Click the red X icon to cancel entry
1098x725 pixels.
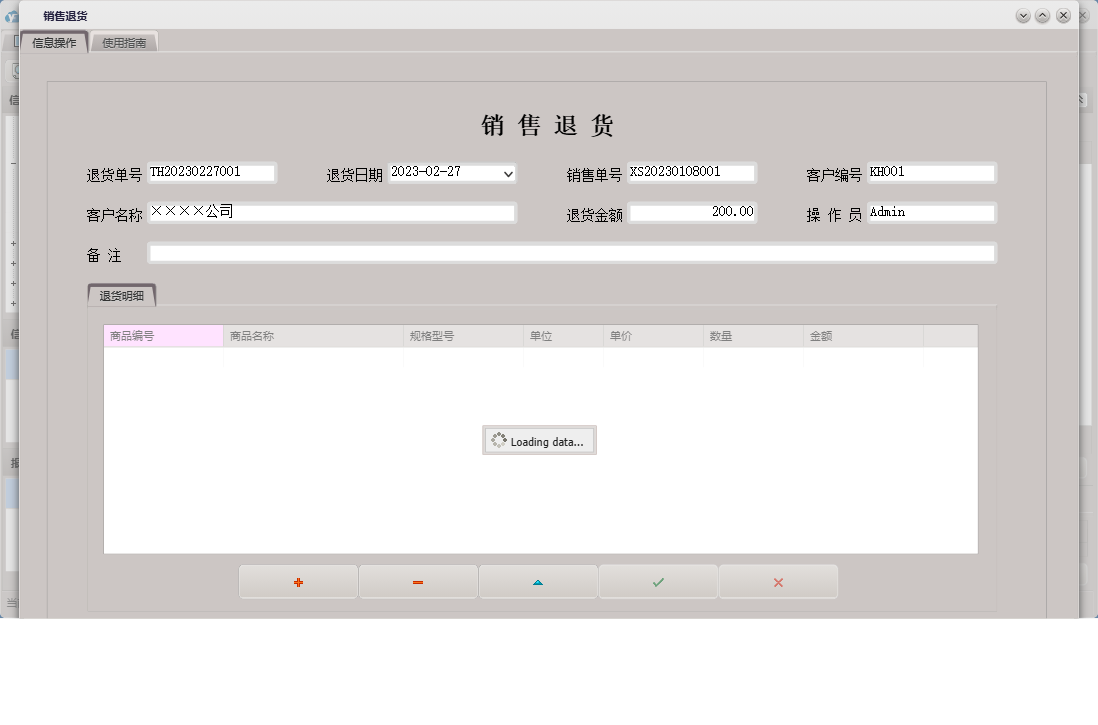pyautogui.click(x=778, y=581)
